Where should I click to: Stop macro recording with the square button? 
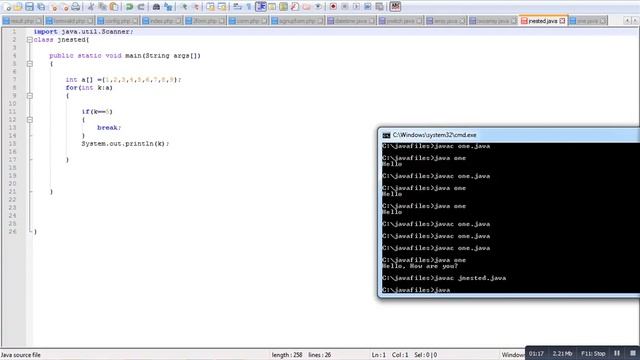tap(344, 7)
